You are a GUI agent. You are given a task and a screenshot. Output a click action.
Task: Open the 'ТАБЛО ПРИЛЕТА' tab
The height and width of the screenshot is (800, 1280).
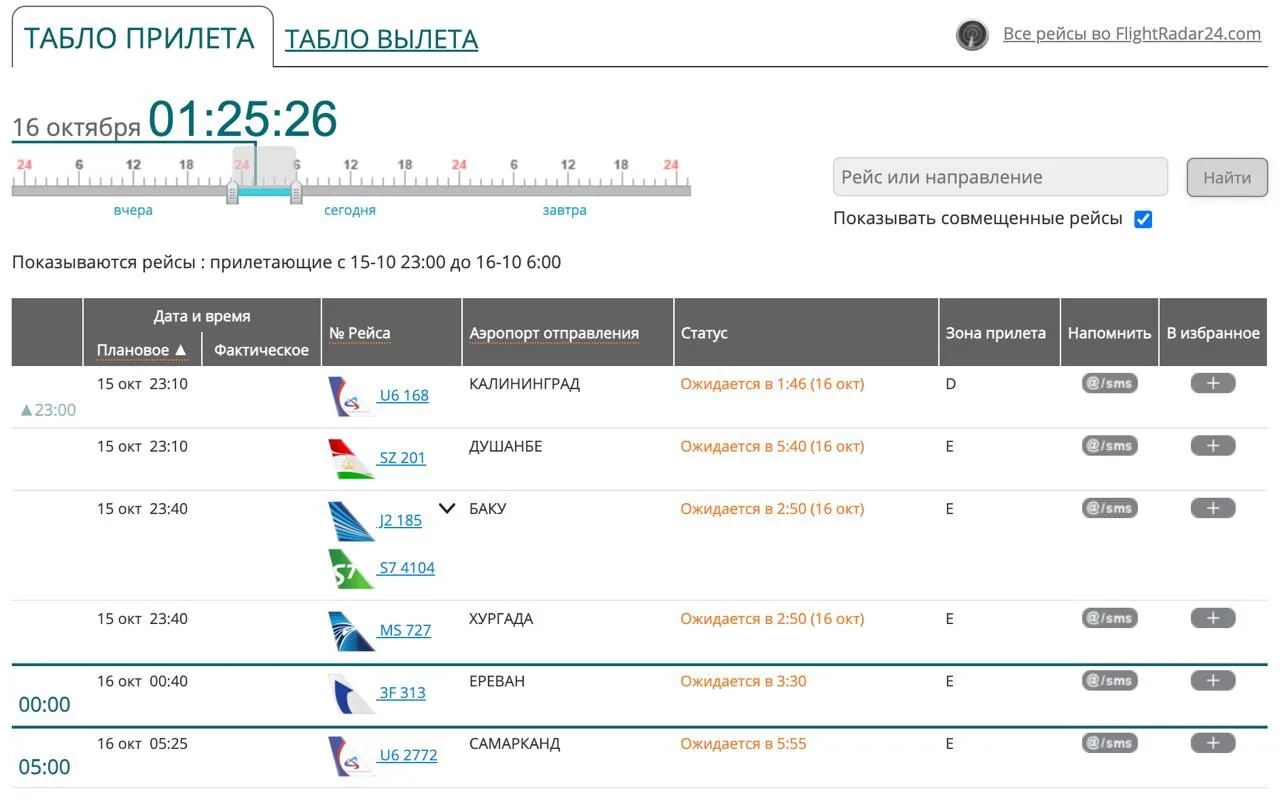139,38
